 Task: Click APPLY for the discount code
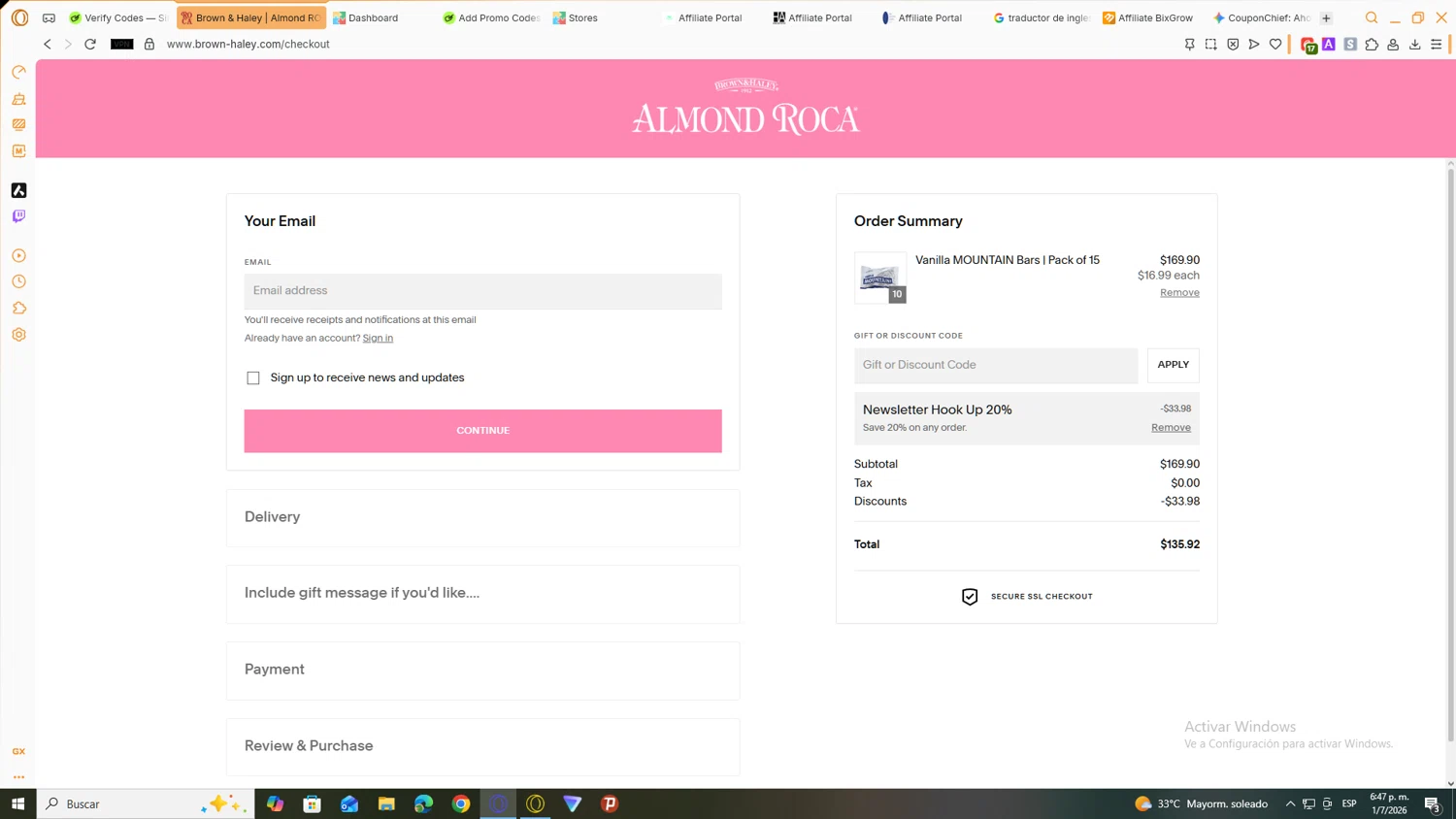[x=1173, y=366]
